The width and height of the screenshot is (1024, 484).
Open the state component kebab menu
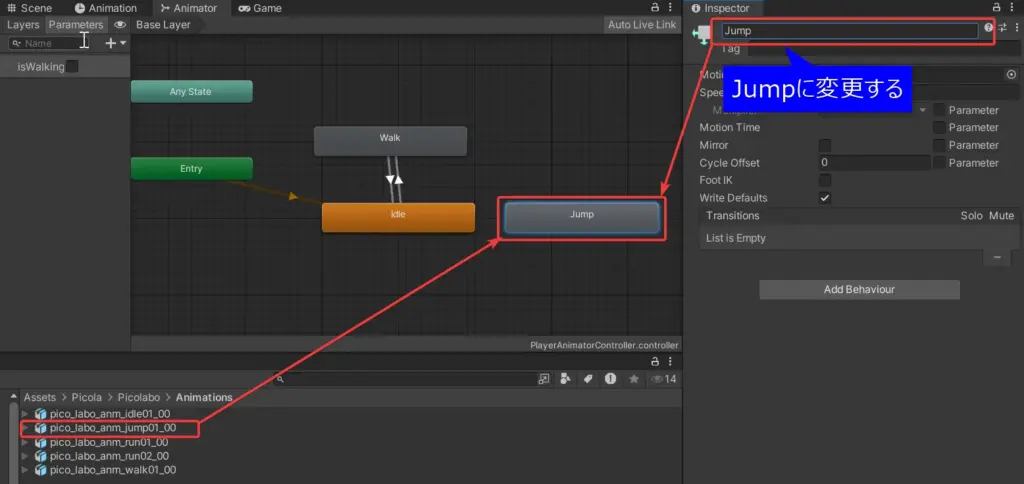1017,28
